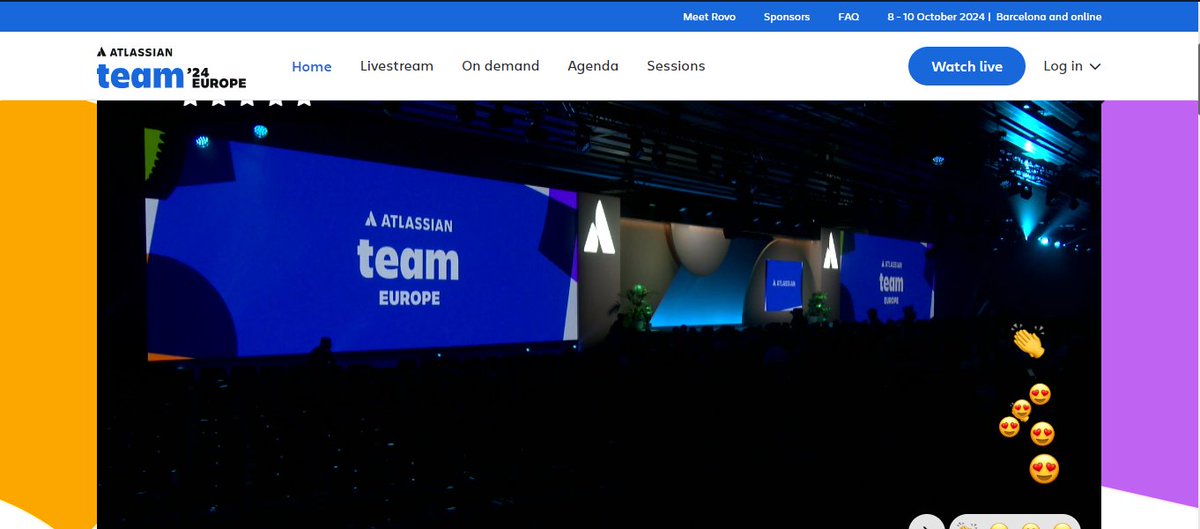
Task: Expand the Log in dropdown
Action: 1072,66
